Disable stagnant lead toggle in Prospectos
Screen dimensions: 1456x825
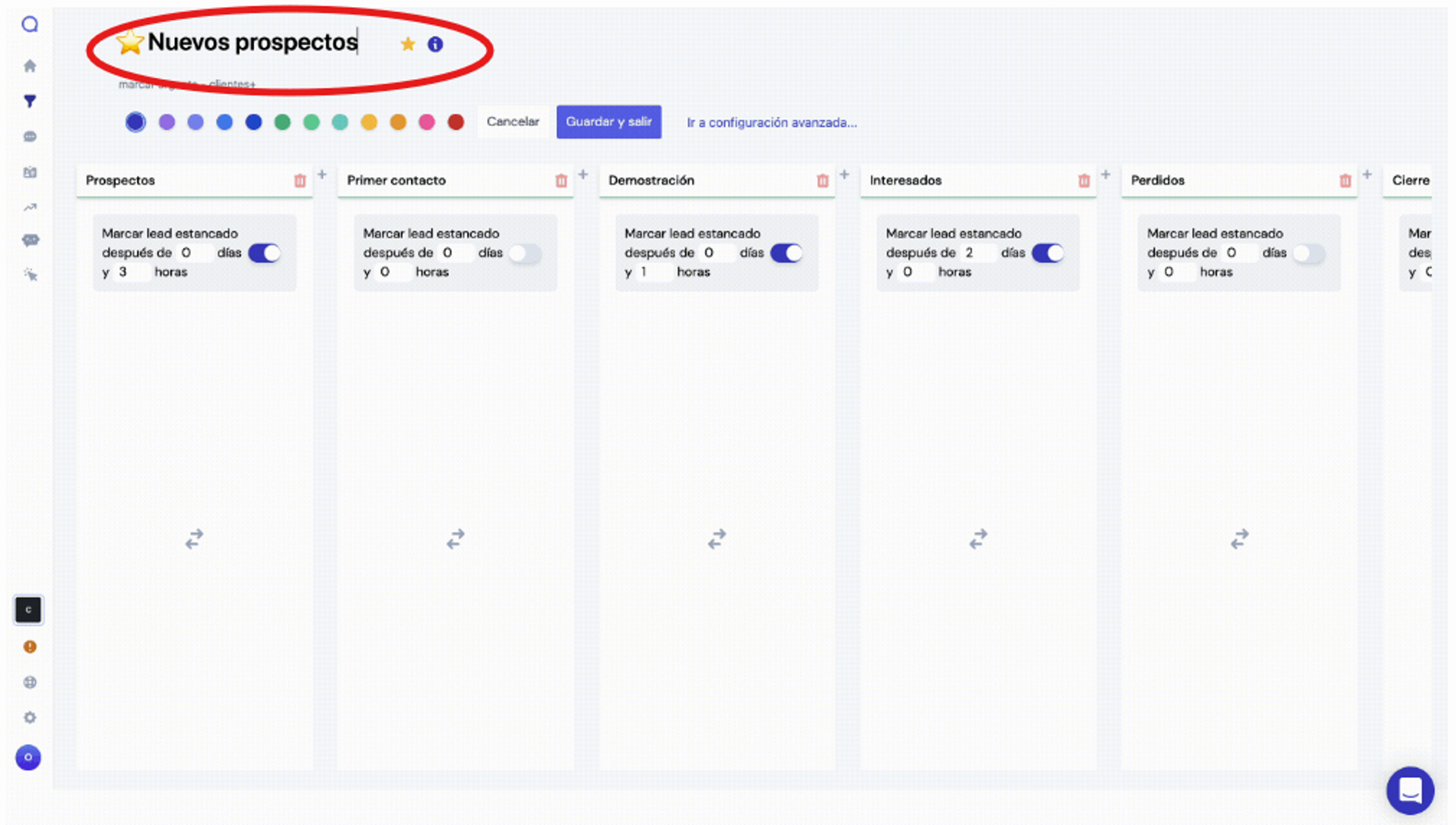(x=265, y=253)
